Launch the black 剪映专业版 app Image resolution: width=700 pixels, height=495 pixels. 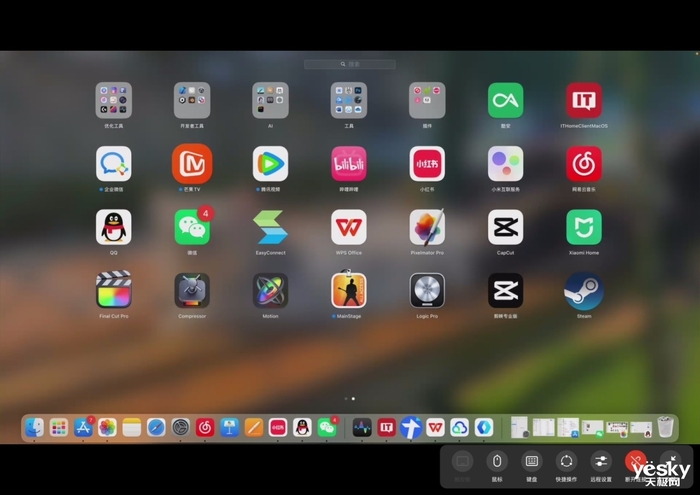pyautogui.click(x=505, y=290)
